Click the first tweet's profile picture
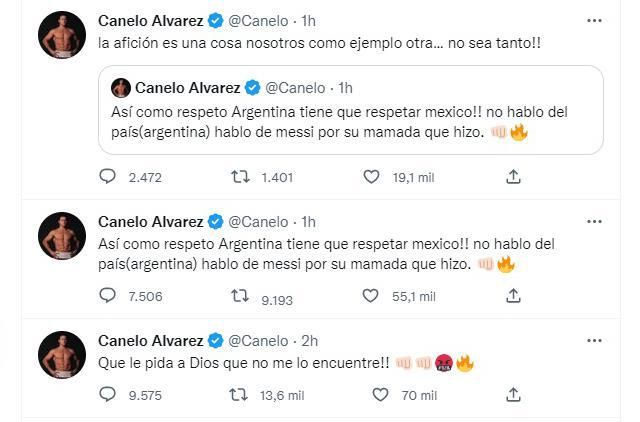 (60, 35)
